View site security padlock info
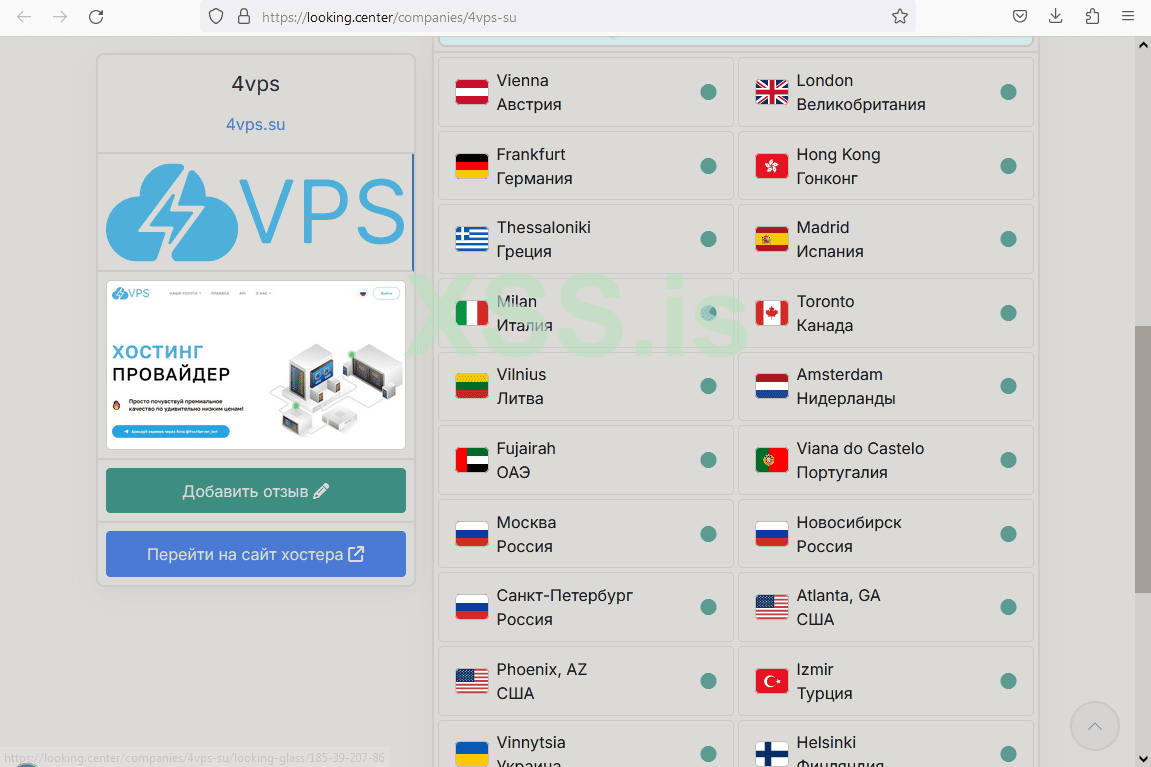 pyautogui.click(x=244, y=17)
